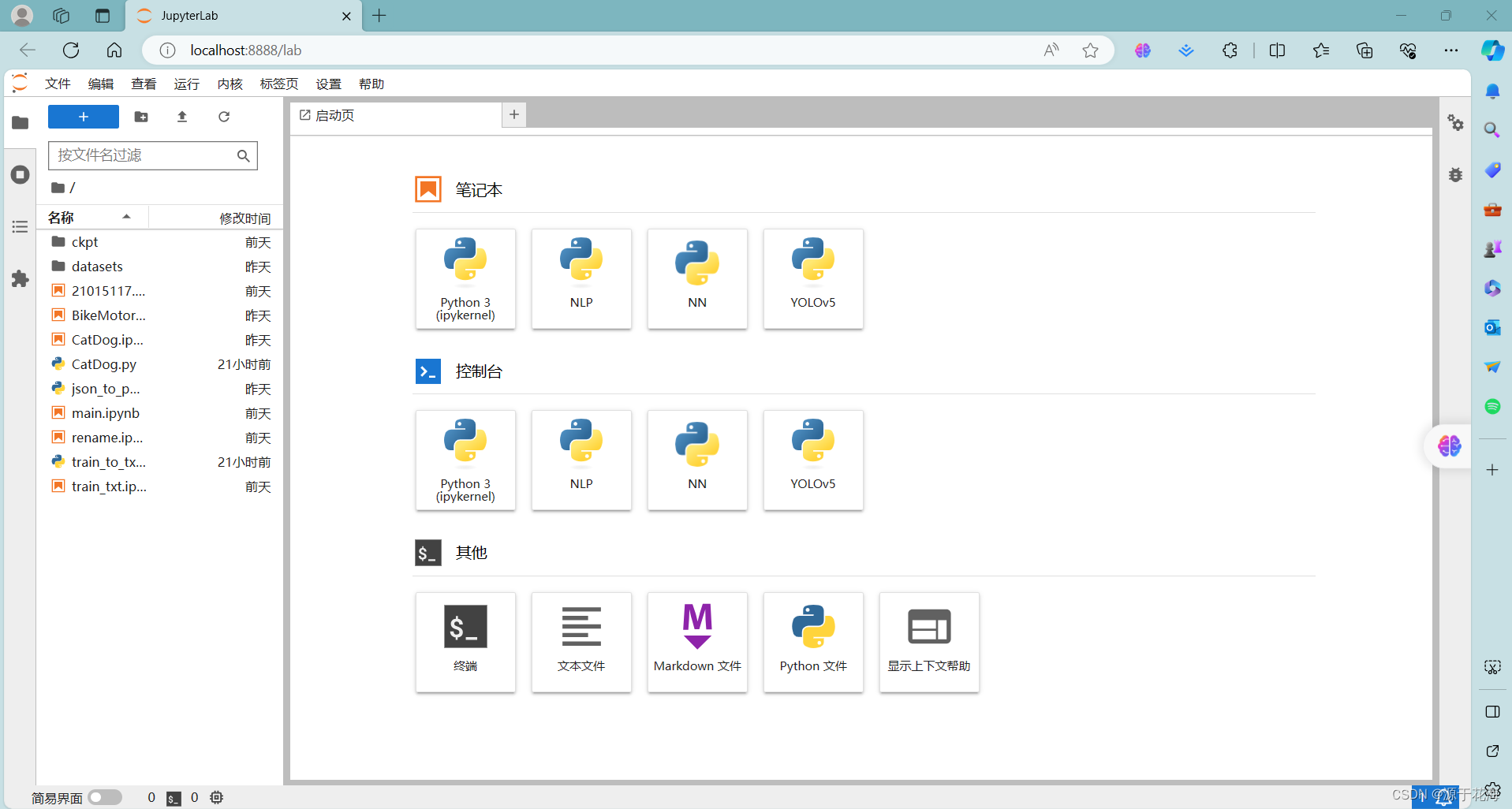Open Python 3 ipykernel console
The width and height of the screenshot is (1512, 809).
pyautogui.click(x=465, y=460)
